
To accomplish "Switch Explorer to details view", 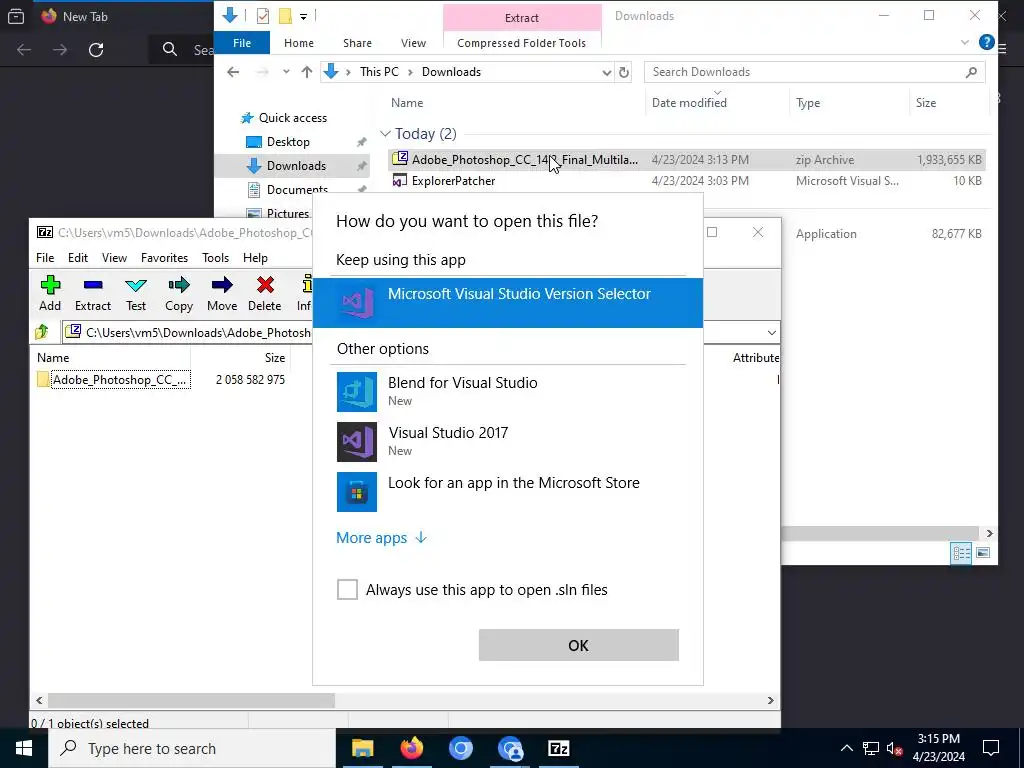I will 961,553.
